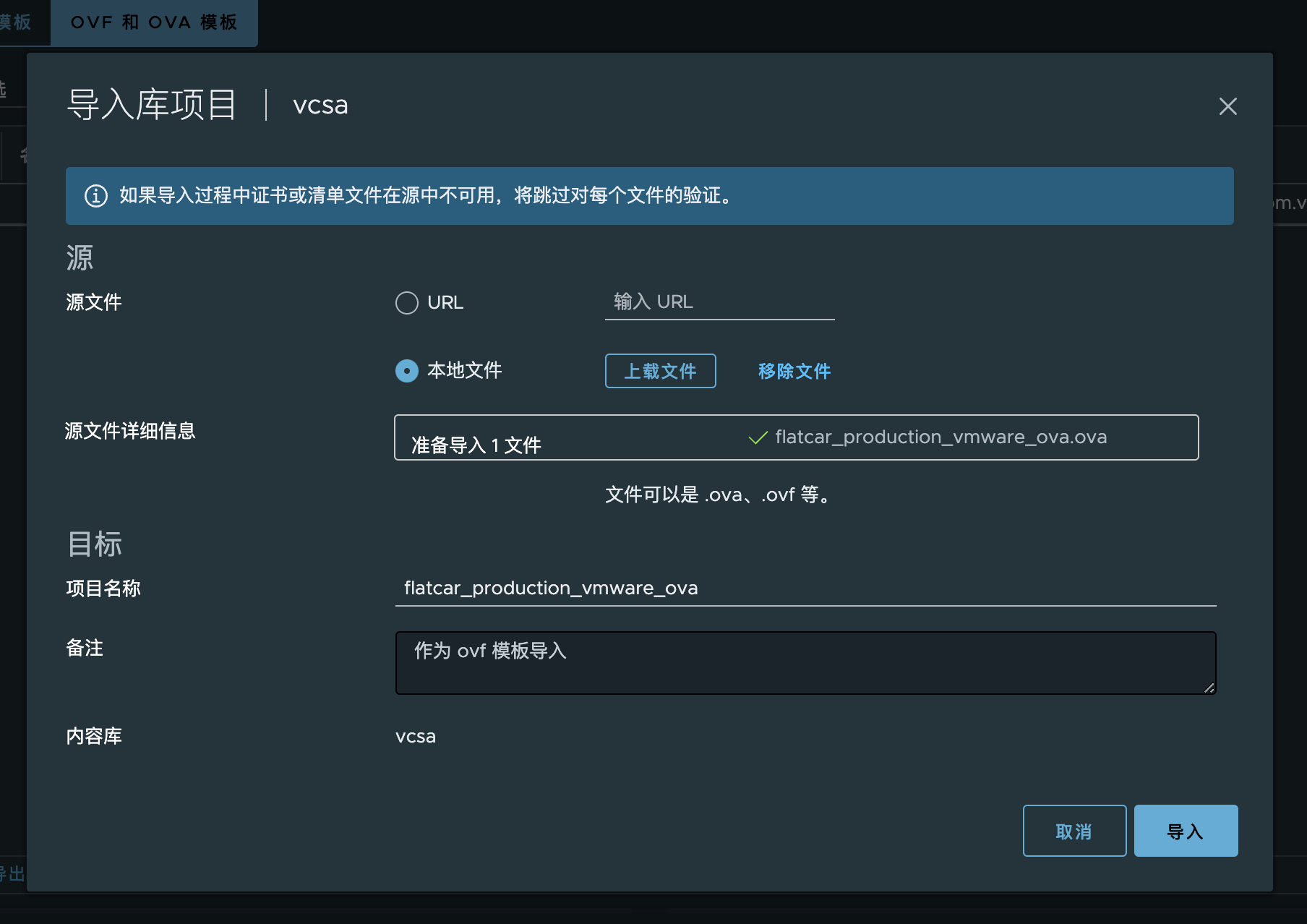
Task: Click the 源文件详细信息 label
Action: 130,431
